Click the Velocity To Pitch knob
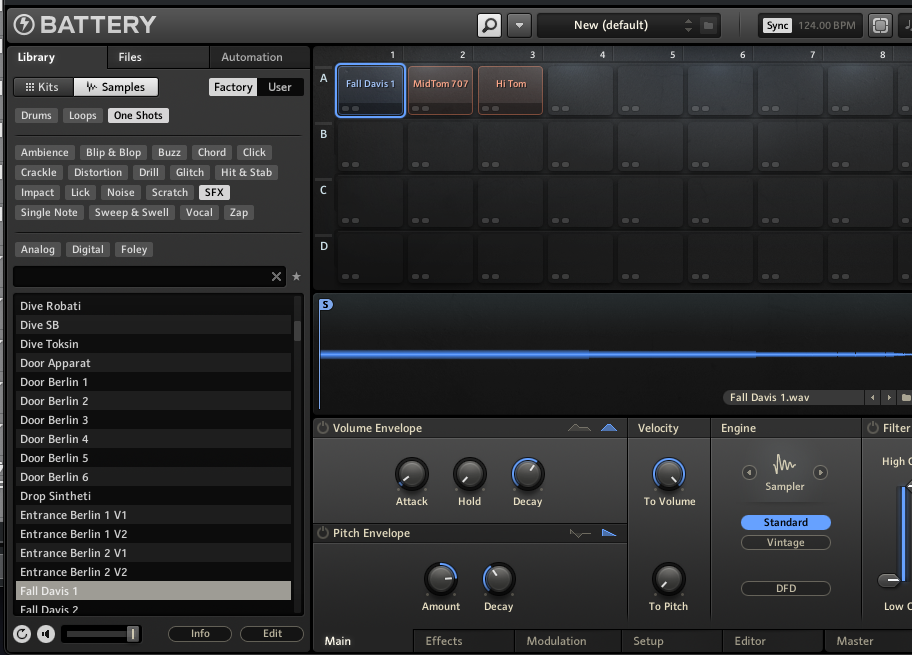Screen dimensions: 912x655 (x=669, y=579)
